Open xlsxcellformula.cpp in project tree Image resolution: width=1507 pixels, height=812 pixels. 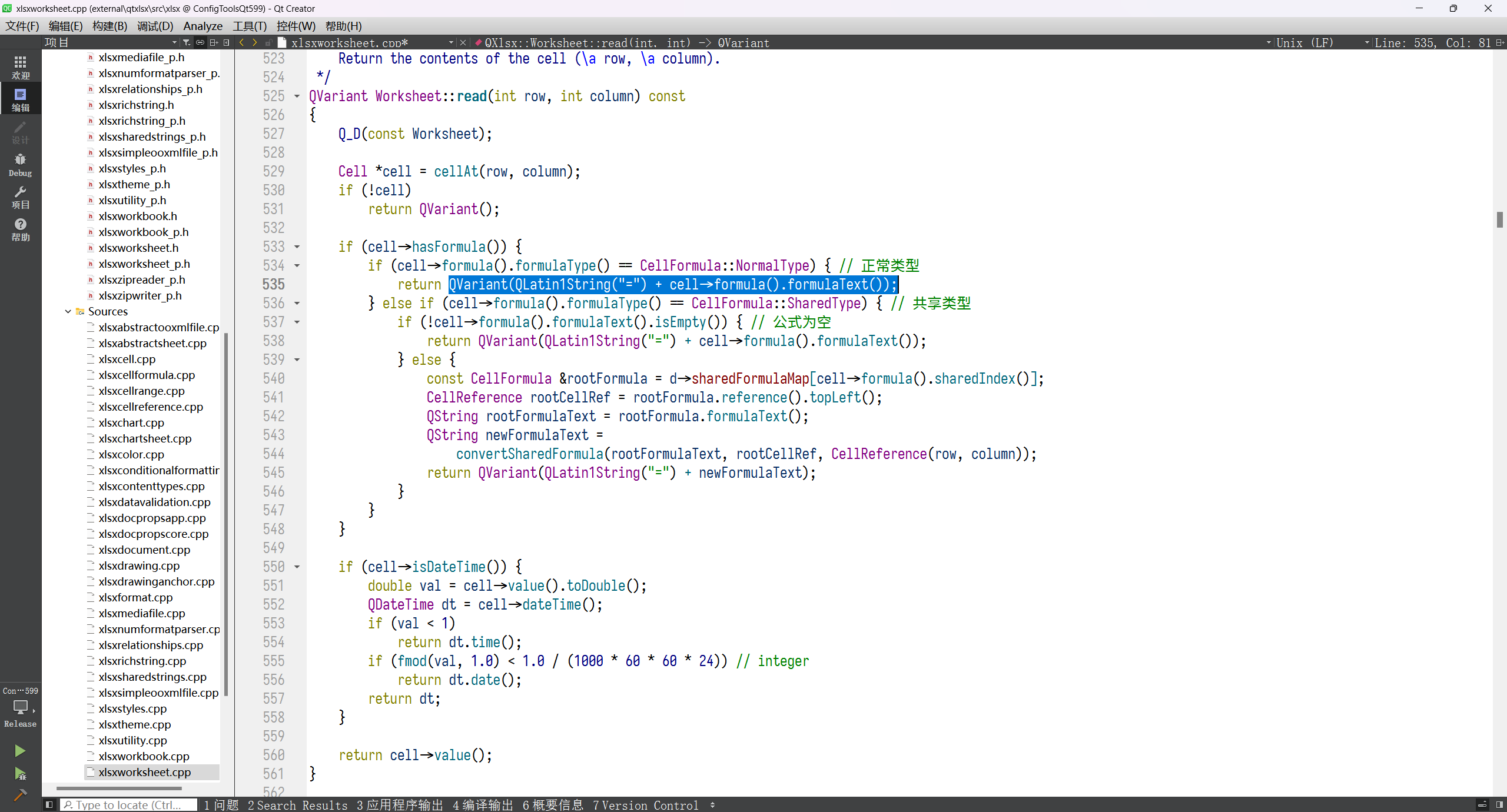[x=147, y=375]
